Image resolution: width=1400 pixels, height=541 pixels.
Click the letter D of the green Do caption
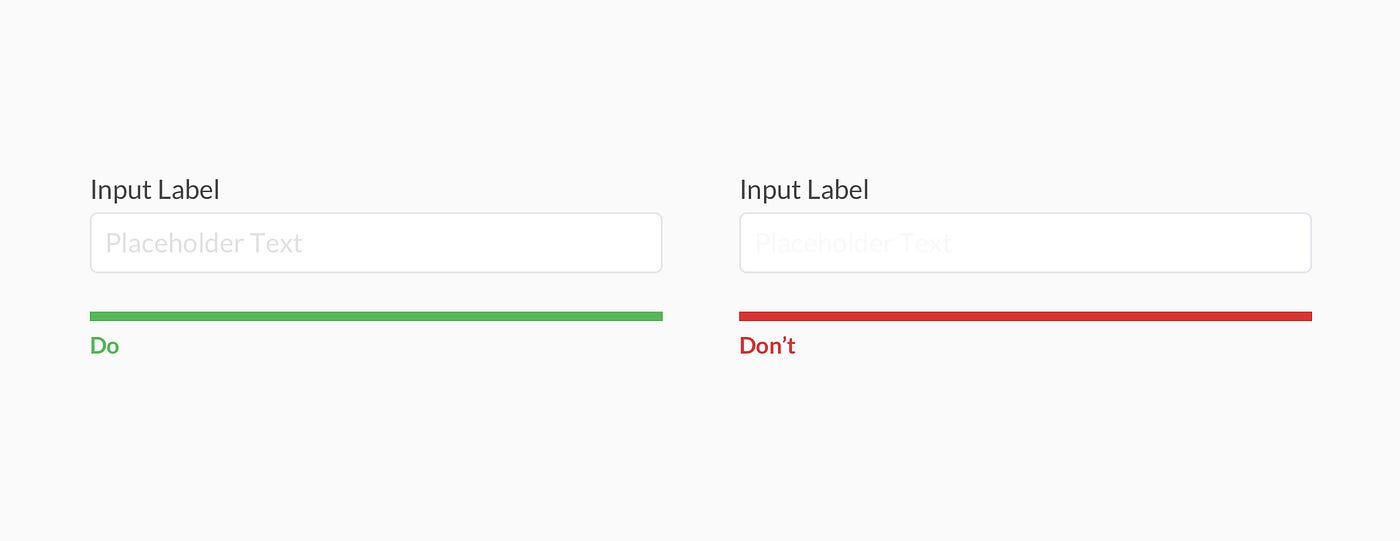pyautogui.click(x=98, y=346)
